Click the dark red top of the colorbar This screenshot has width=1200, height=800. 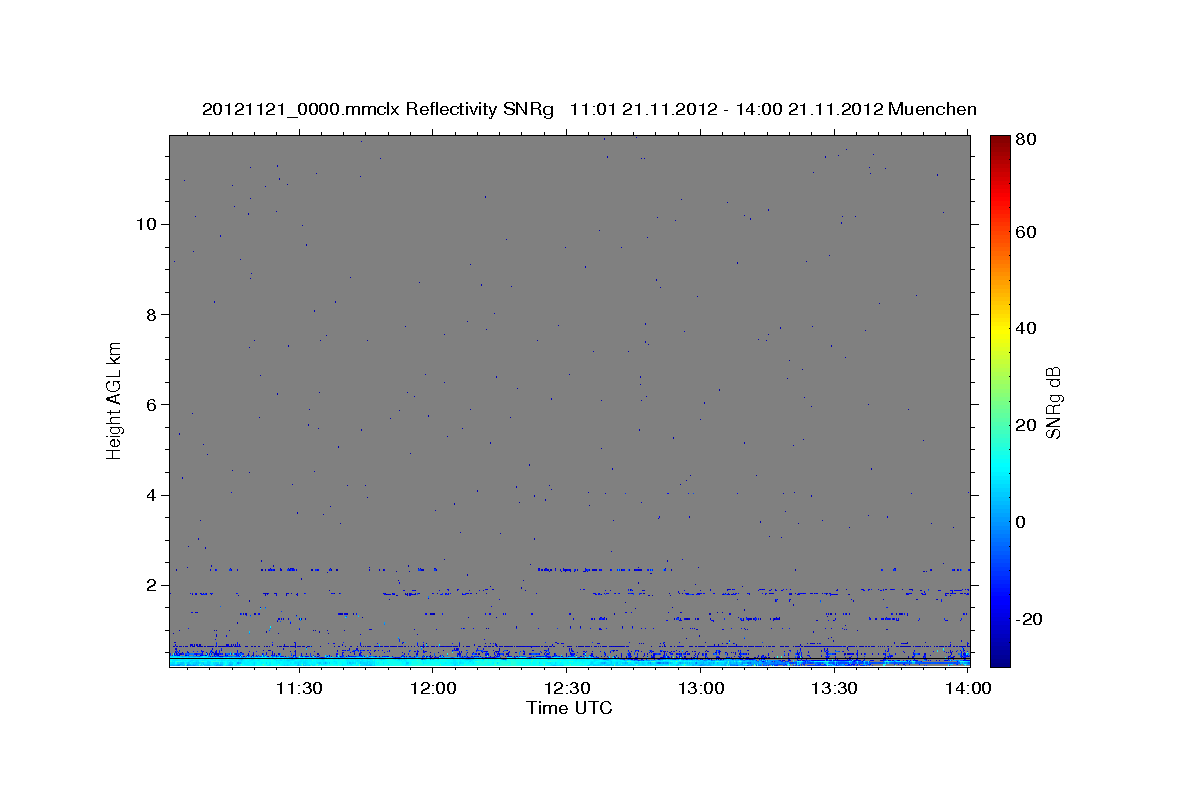coord(1000,143)
